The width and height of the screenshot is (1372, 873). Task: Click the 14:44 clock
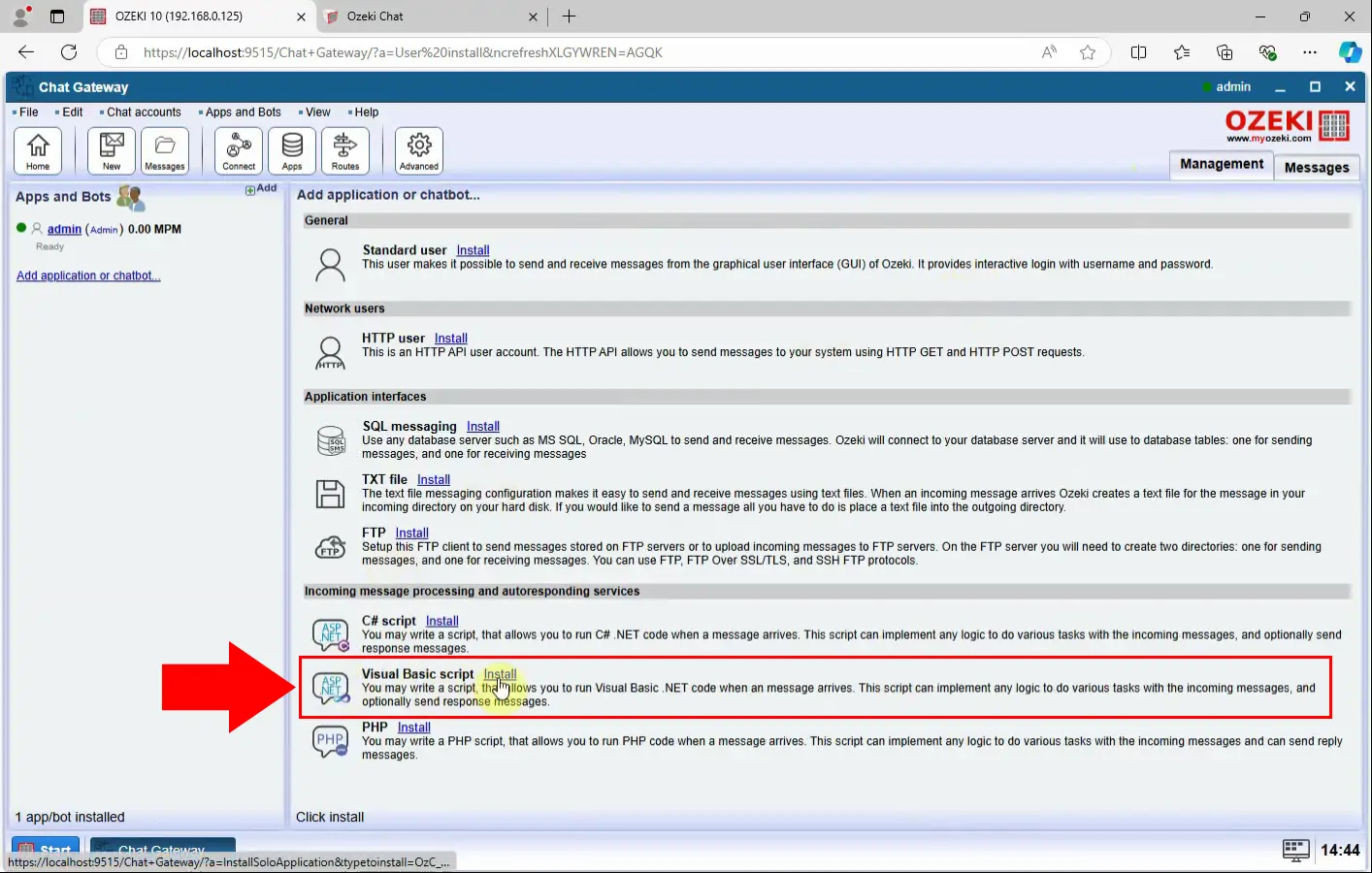point(1340,851)
